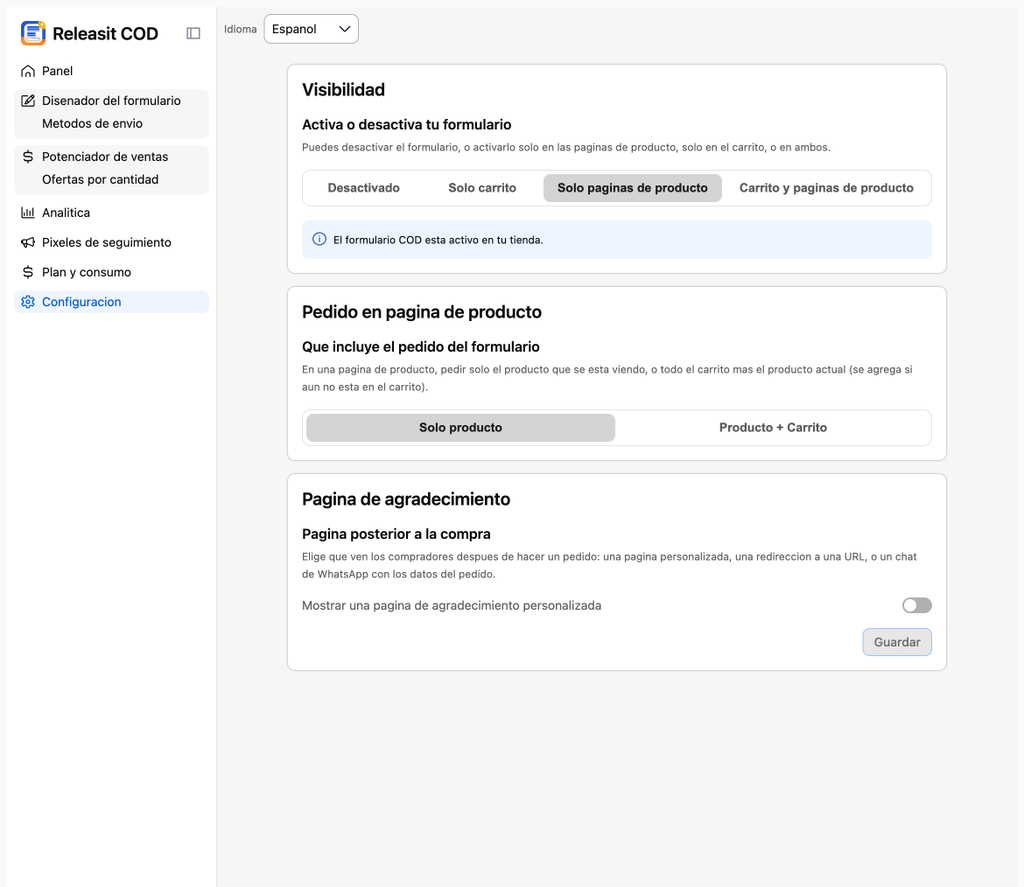Click the chevron arrow of the Espanol dropdown
1024x887 pixels.
click(x=345, y=29)
